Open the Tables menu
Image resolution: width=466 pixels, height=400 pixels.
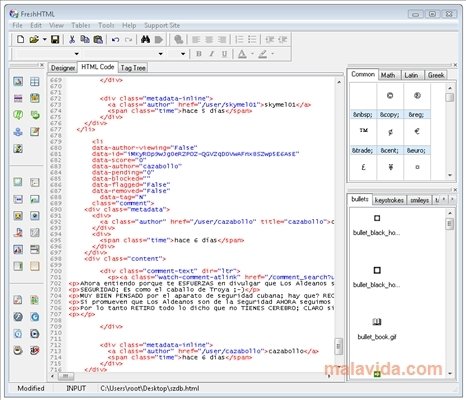tap(81, 25)
